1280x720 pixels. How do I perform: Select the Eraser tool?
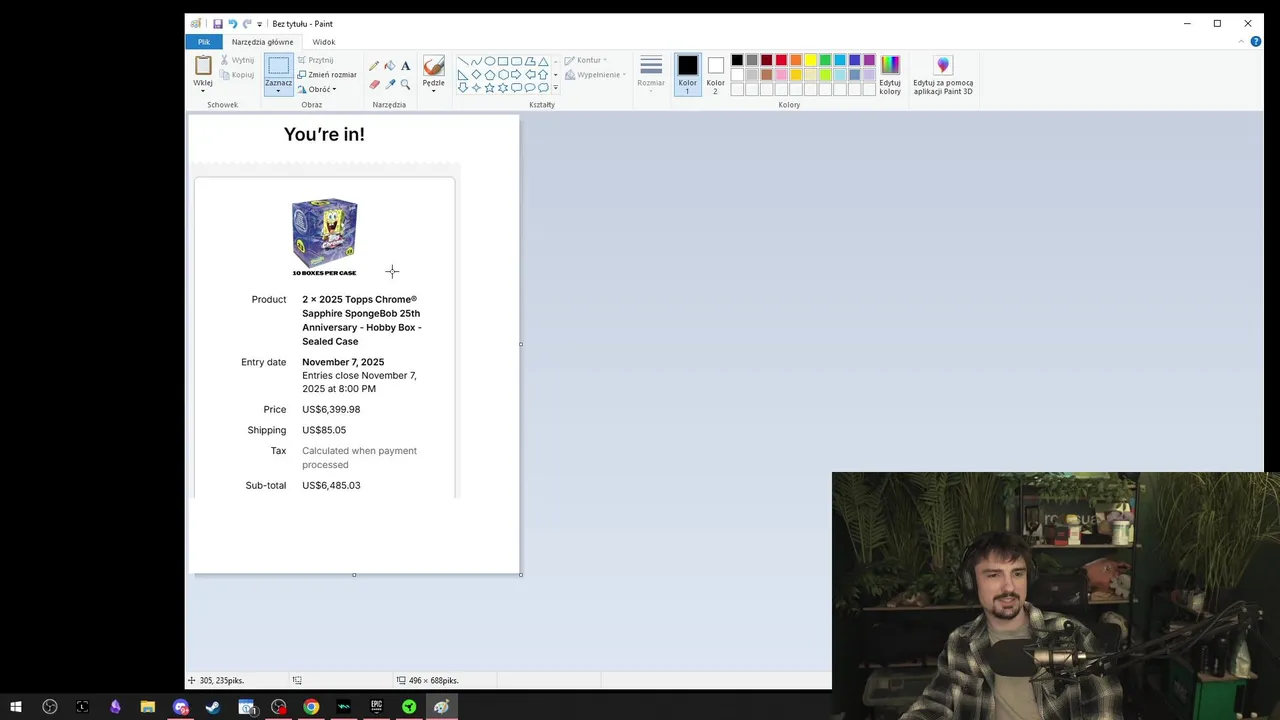[x=374, y=84]
